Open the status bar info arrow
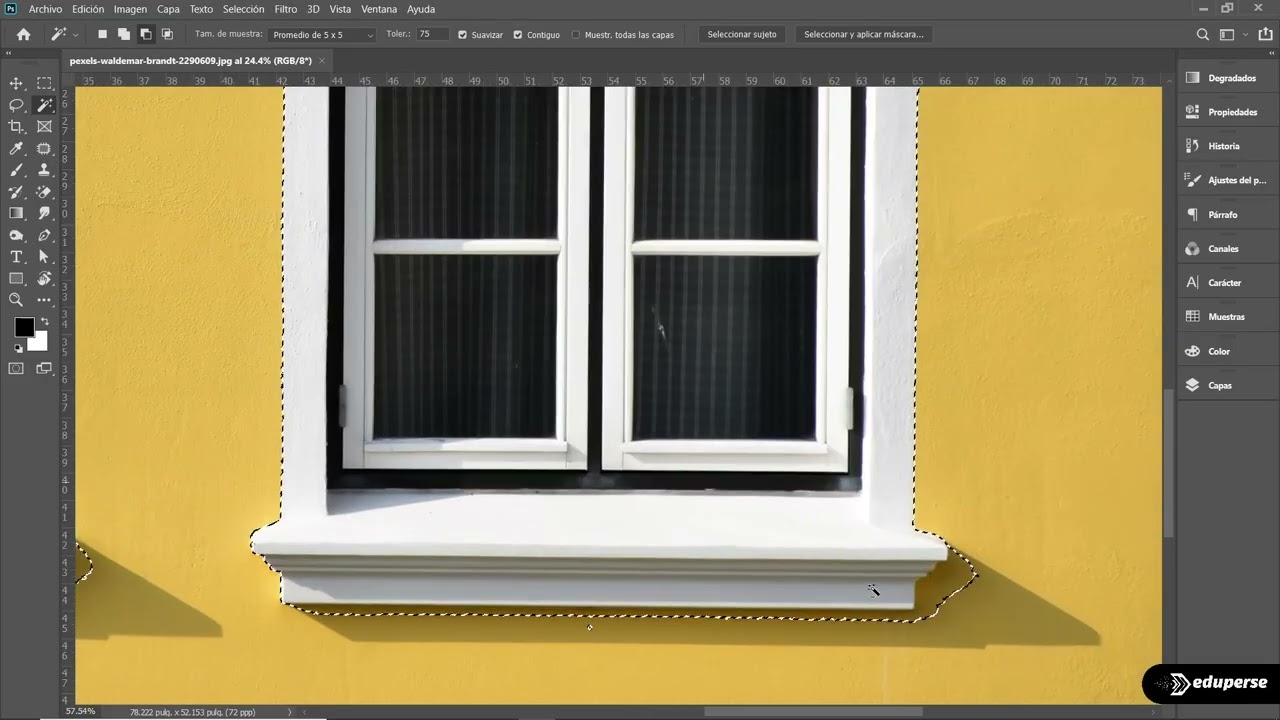This screenshot has height=720, width=1280. click(x=290, y=712)
